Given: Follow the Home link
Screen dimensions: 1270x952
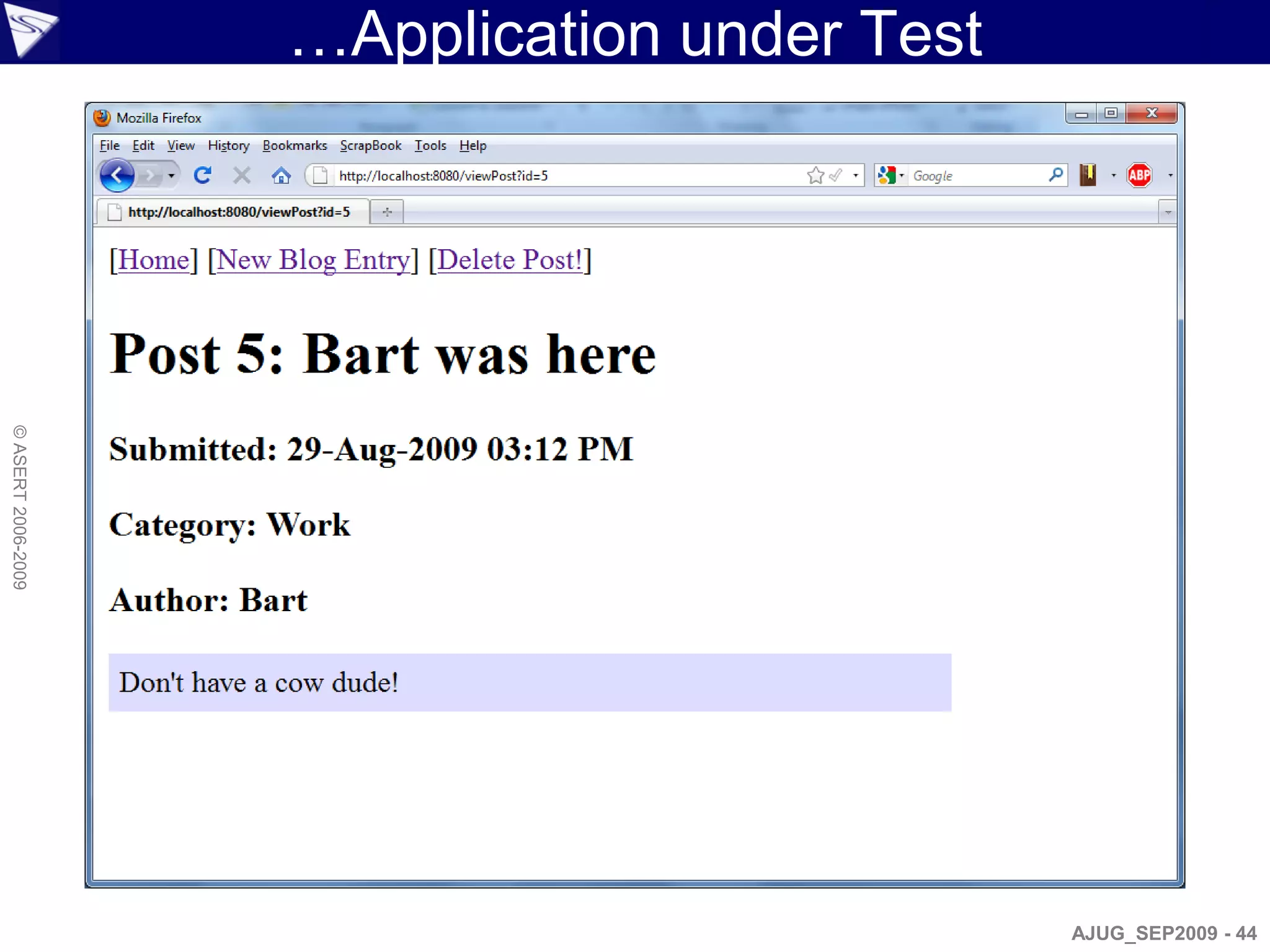Looking at the screenshot, I should click(x=154, y=260).
